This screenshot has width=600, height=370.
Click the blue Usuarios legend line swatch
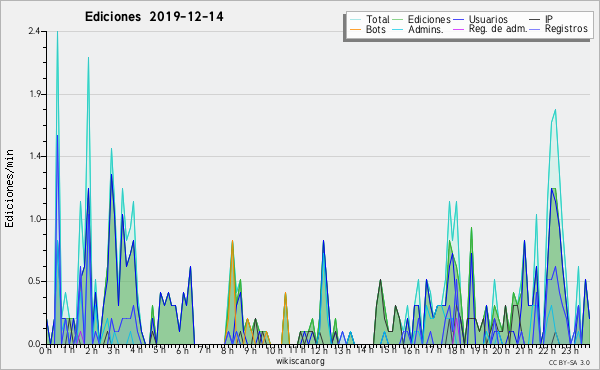[458, 20]
